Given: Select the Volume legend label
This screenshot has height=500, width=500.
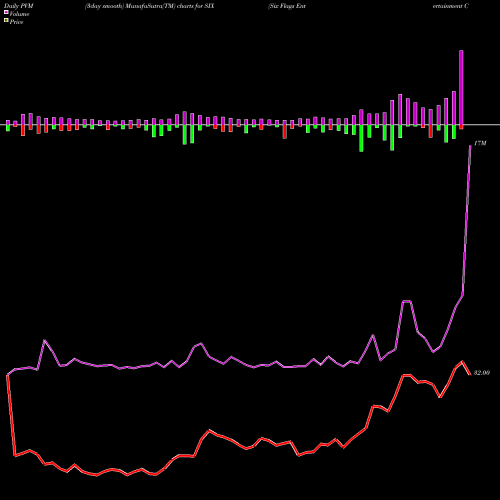Looking at the screenshot, I should [19, 14].
